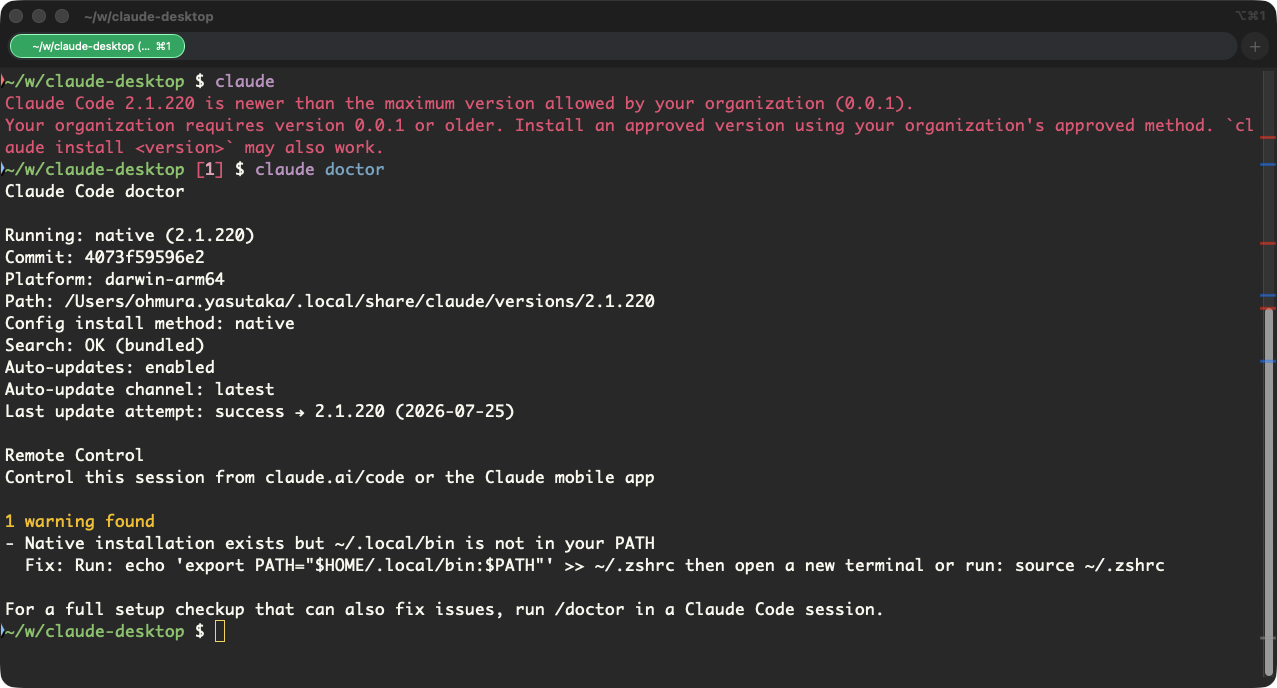Open a new tab with the plus button
1277x688 pixels.
click(x=1254, y=46)
